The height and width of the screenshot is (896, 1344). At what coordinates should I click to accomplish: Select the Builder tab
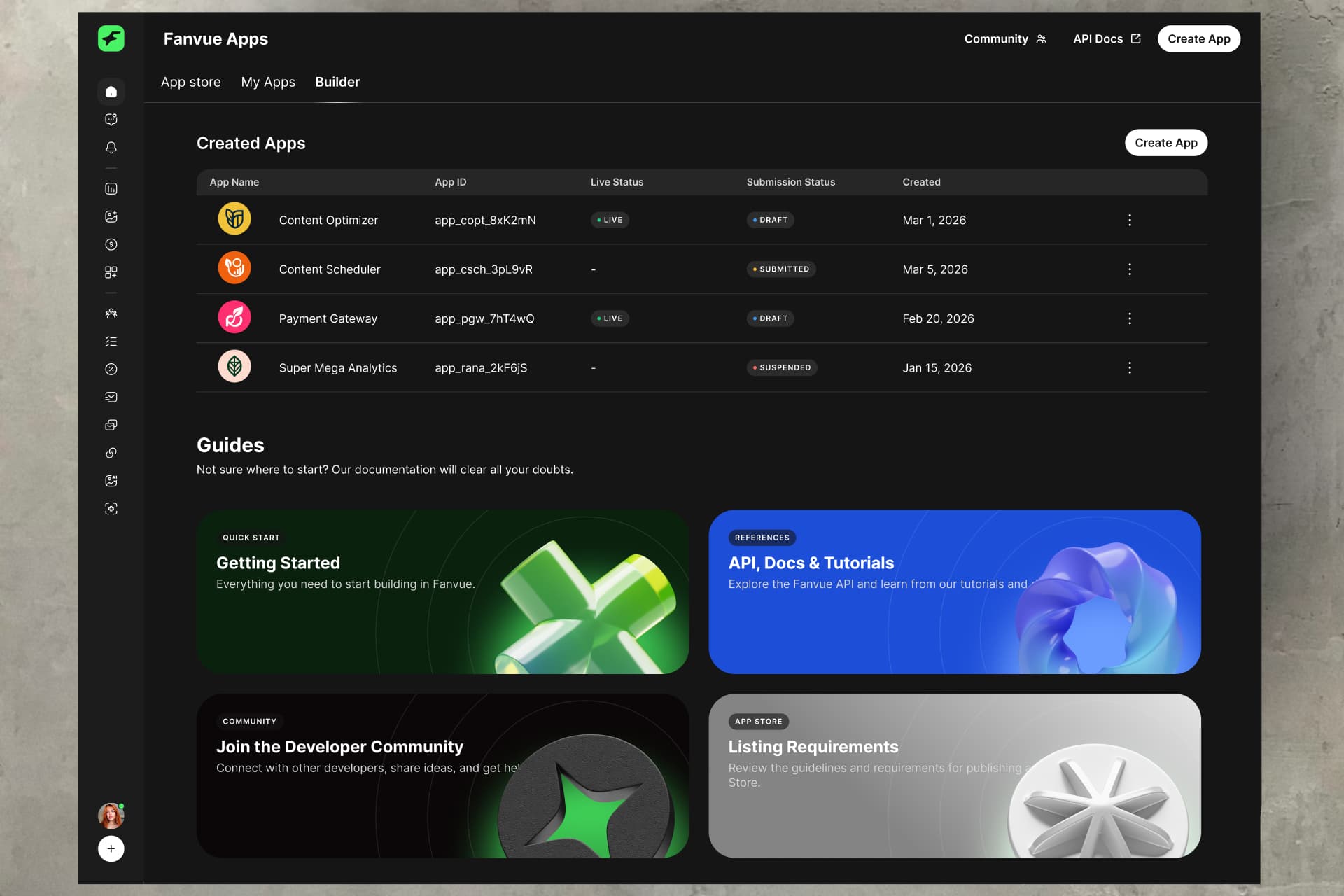click(337, 82)
